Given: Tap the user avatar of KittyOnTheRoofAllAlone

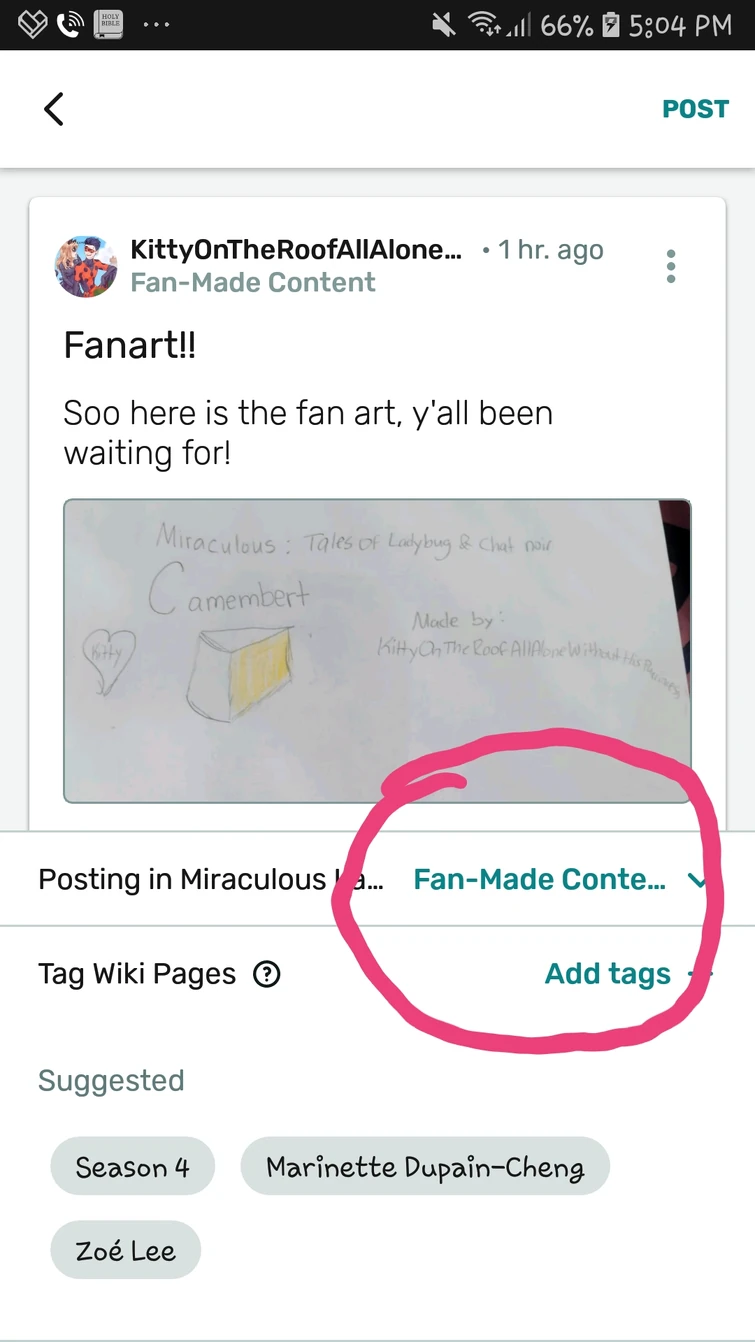Looking at the screenshot, I should coord(86,266).
